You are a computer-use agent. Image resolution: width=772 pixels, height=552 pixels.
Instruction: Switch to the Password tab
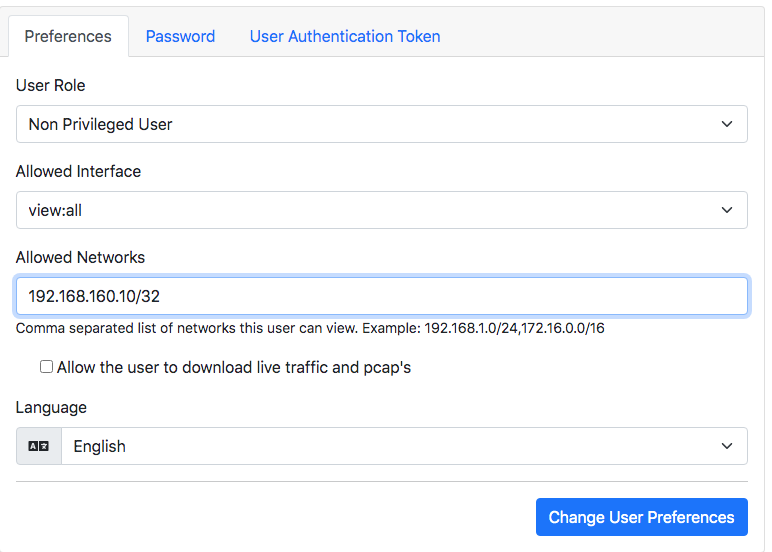point(180,36)
